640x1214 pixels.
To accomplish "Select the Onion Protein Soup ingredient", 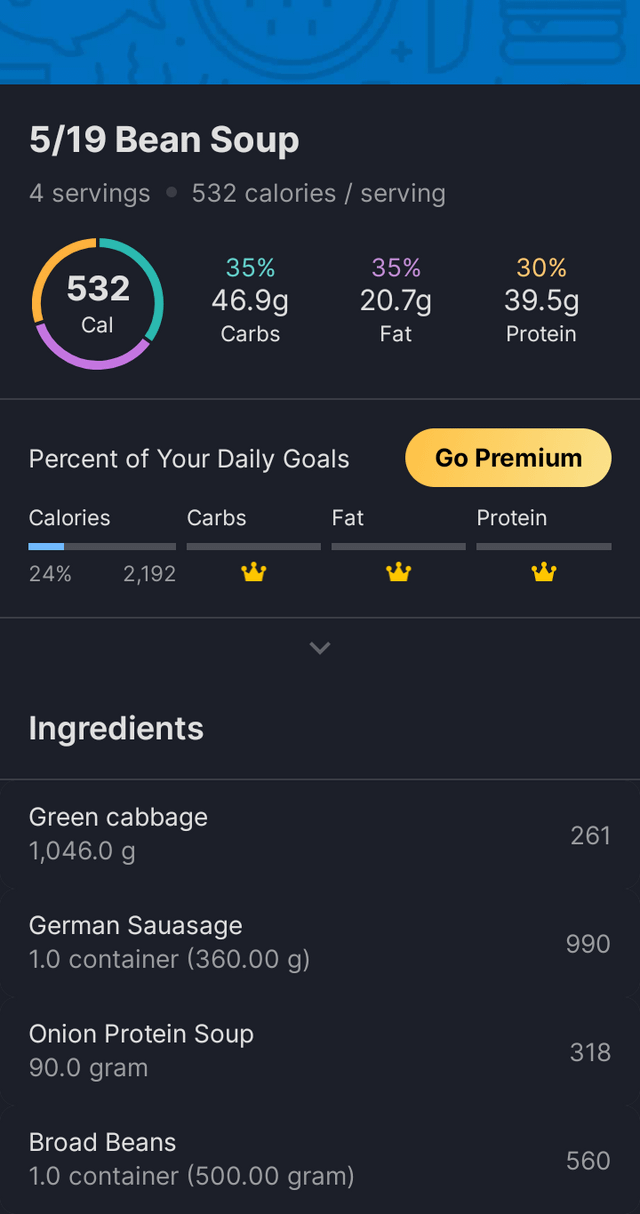I will 320,1050.
